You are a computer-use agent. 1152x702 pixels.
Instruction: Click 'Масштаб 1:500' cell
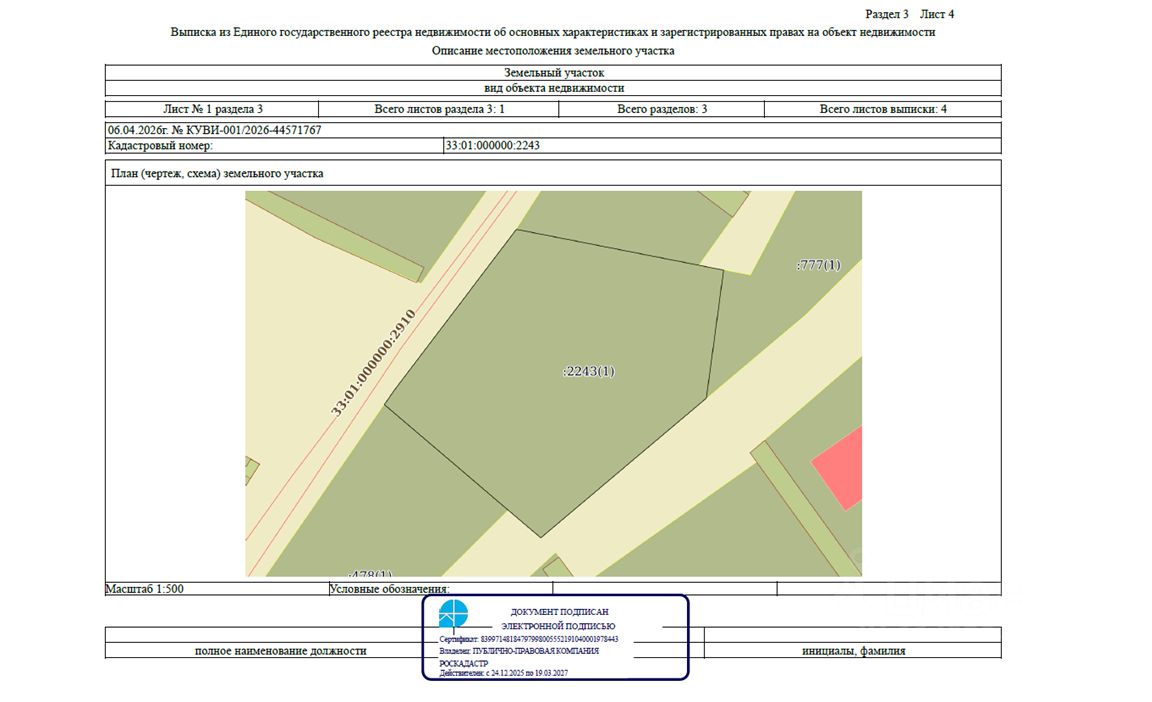pyautogui.click(x=217, y=589)
